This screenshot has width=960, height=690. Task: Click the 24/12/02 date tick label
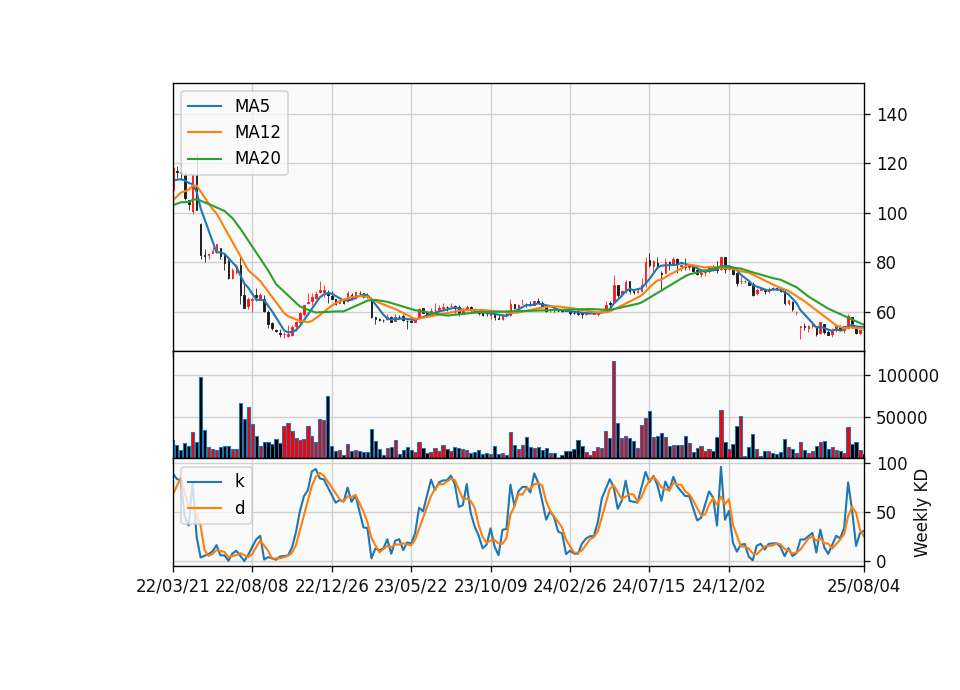tap(729, 586)
